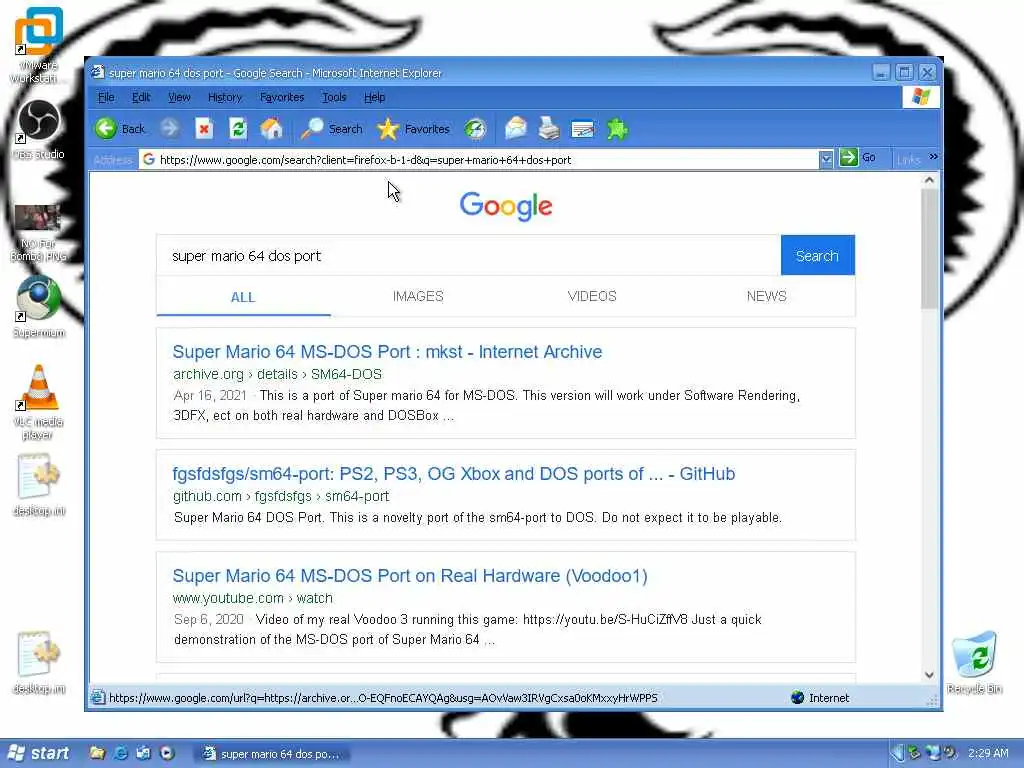The image size is (1024, 768).
Task: Select the ALL results tab
Action: coord(243,297)
